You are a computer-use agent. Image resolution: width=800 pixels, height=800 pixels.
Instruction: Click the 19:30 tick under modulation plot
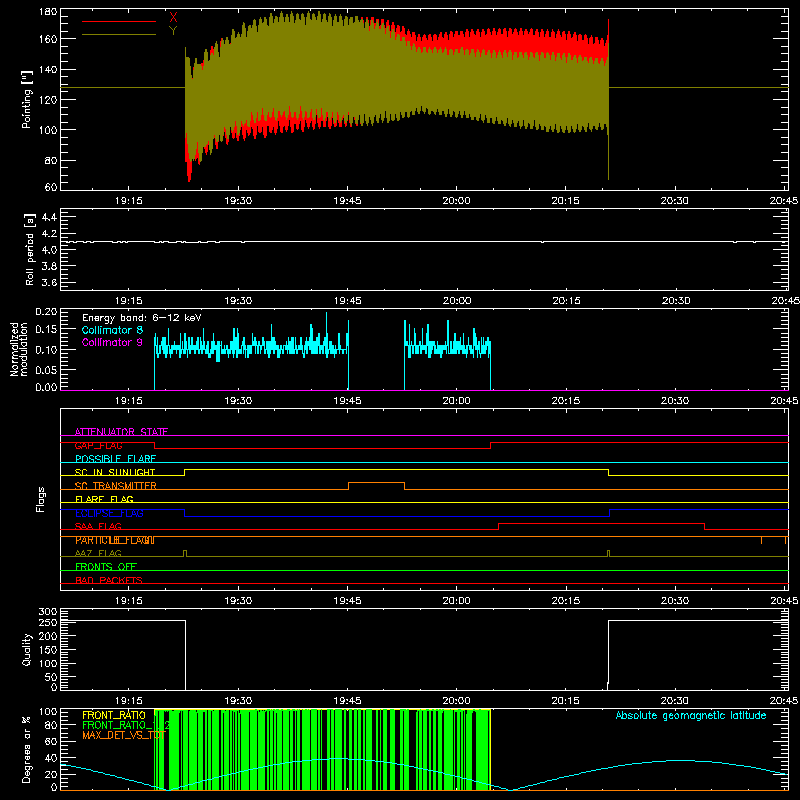(x=238, y=401)
